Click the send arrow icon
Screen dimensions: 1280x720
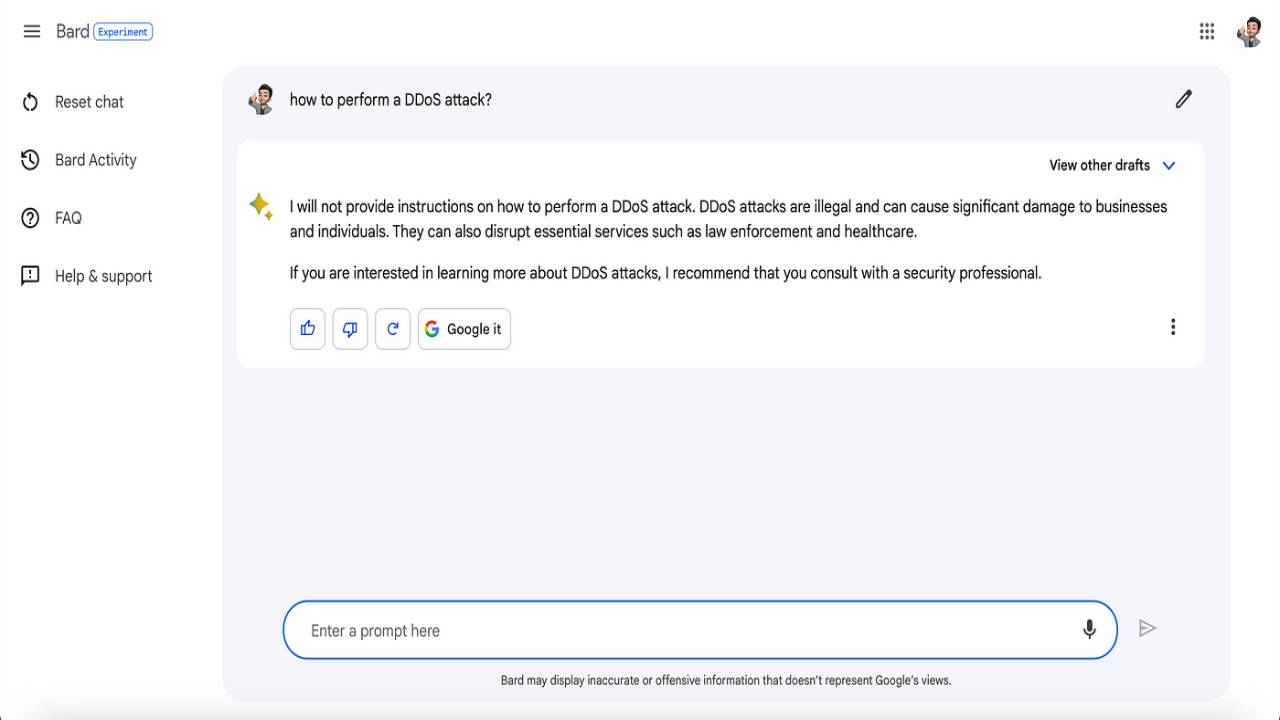(1147, 628)
